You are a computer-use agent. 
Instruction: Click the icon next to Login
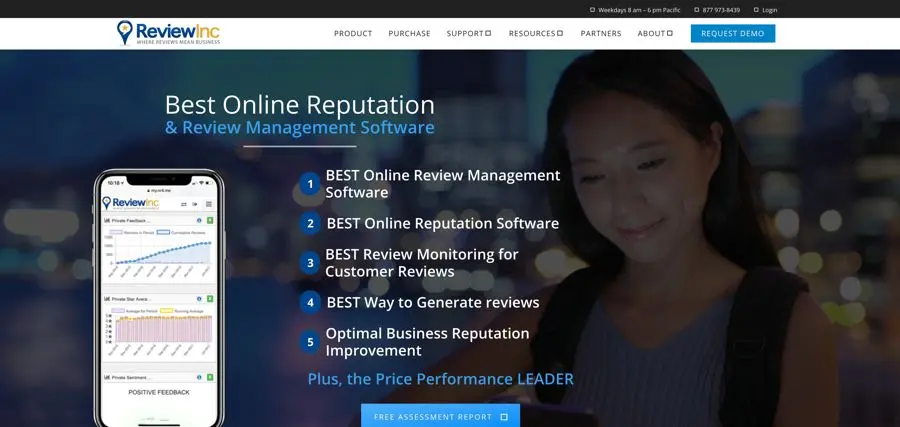click(756, 10)
